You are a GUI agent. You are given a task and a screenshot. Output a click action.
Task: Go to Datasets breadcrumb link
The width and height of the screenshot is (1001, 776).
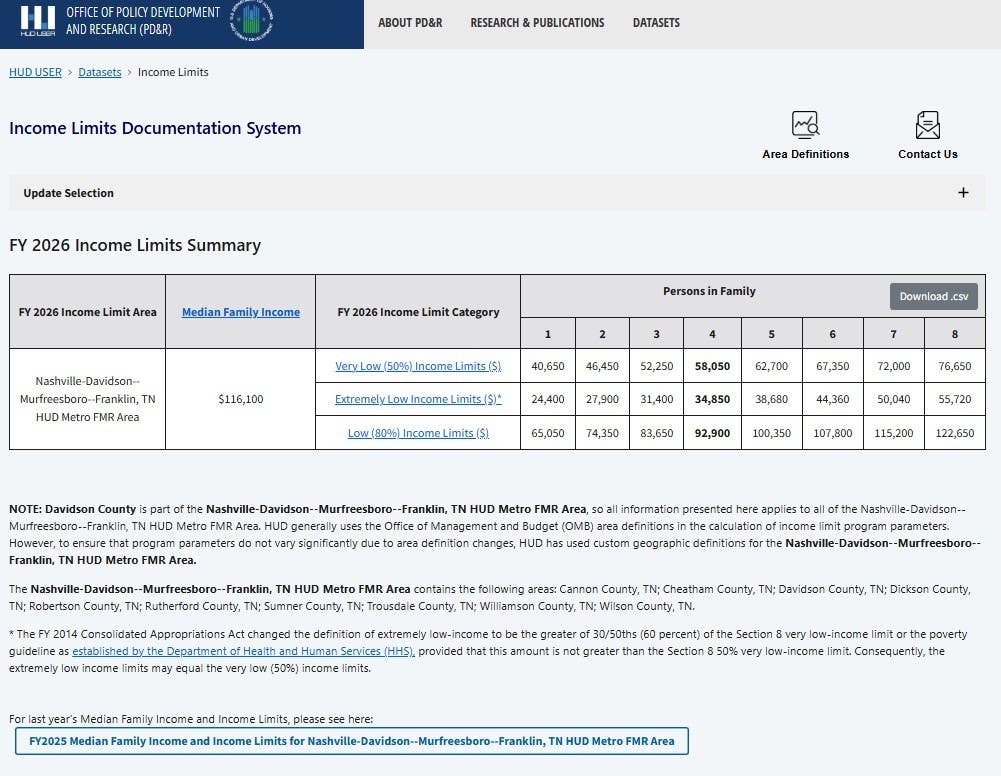pyautogui.click(x=100, y=72)
